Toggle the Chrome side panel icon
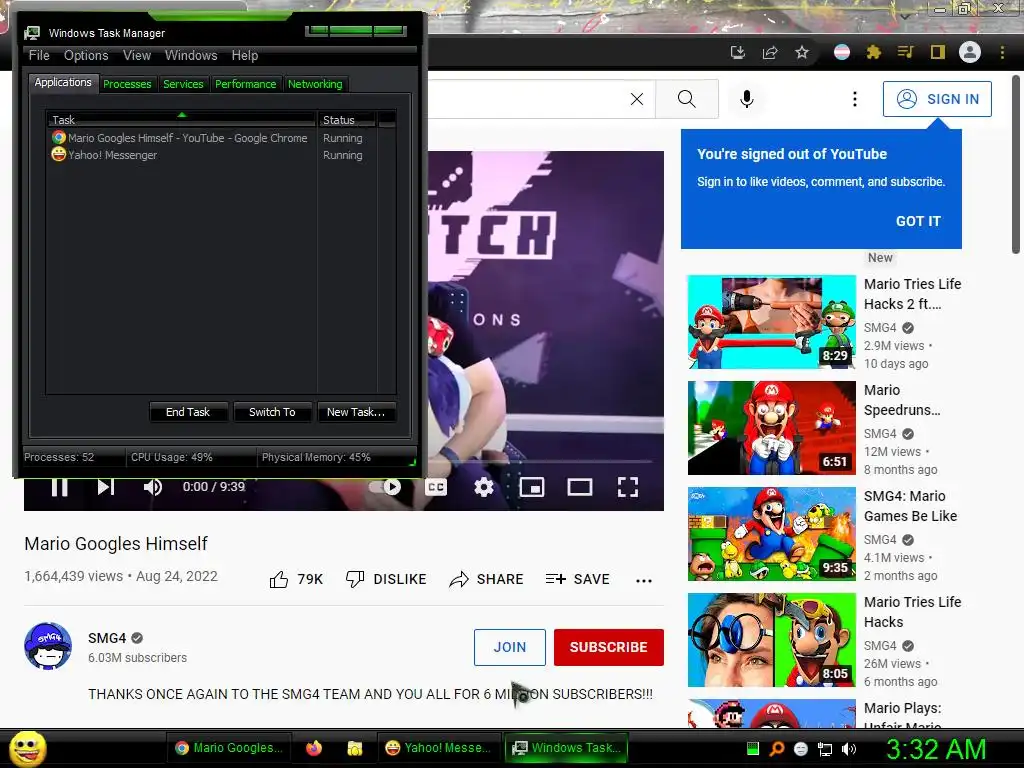The image size is (1024, 768). (x=938, y=52)
